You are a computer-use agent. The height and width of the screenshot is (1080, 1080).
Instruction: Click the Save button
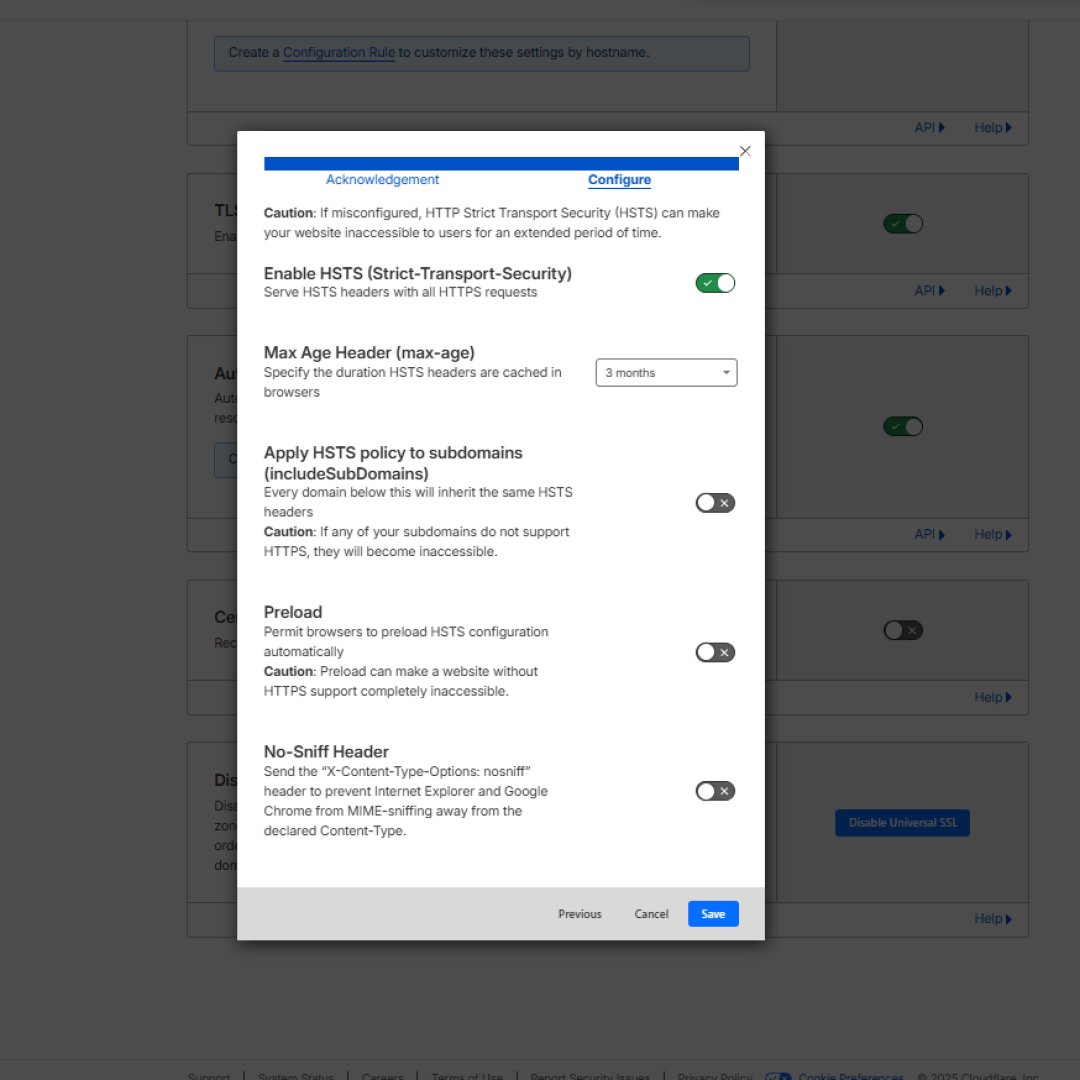coord(713,914)
